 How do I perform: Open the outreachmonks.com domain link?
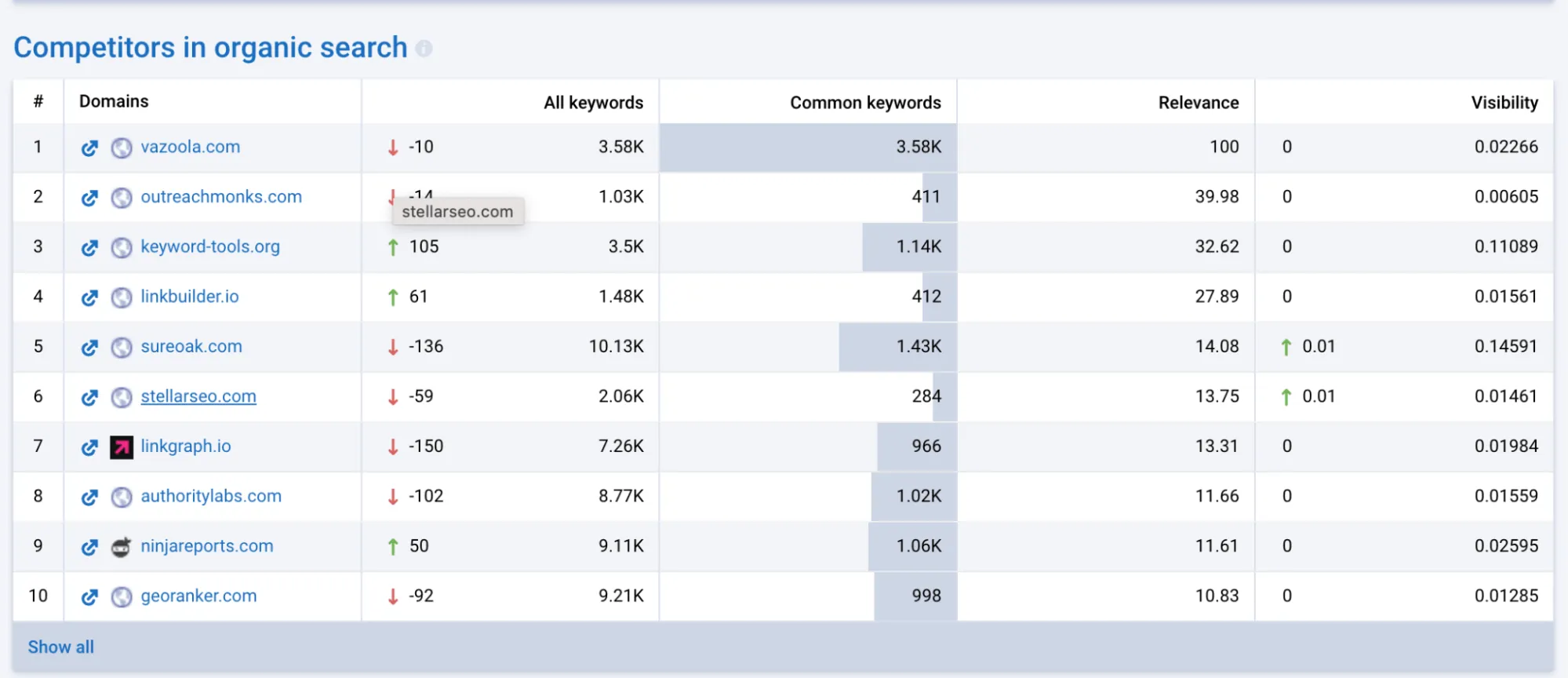point(221,197)
